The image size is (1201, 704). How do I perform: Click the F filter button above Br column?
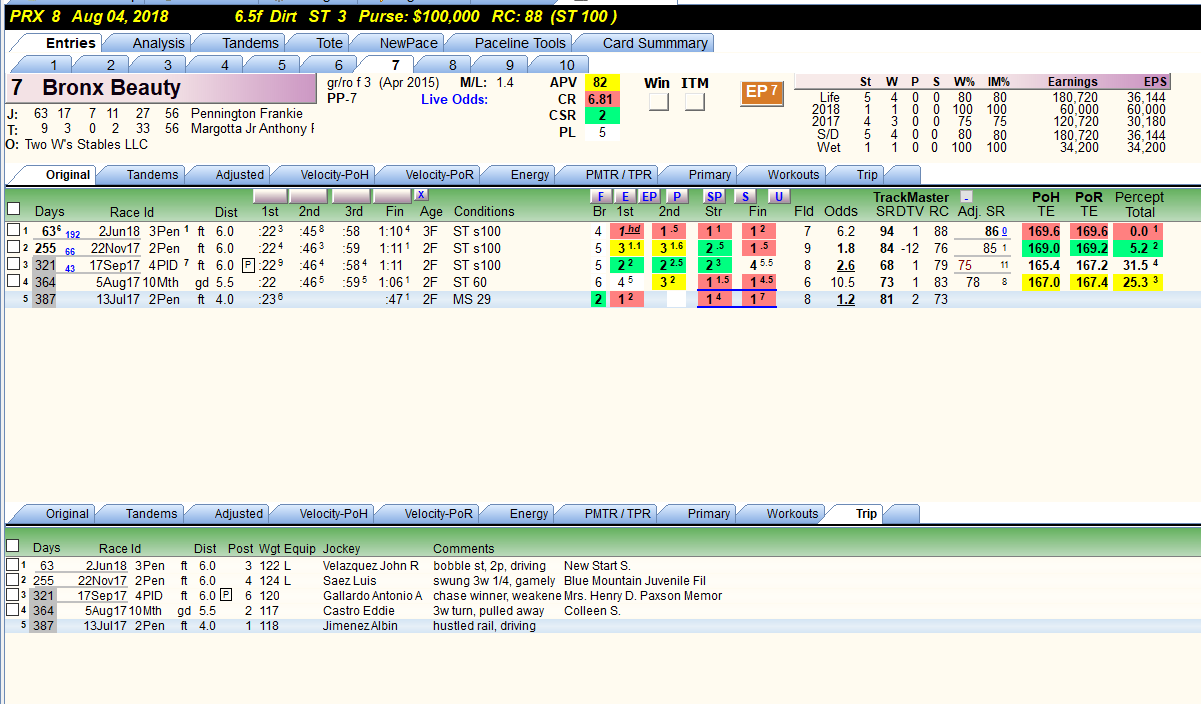coord(600,196)
